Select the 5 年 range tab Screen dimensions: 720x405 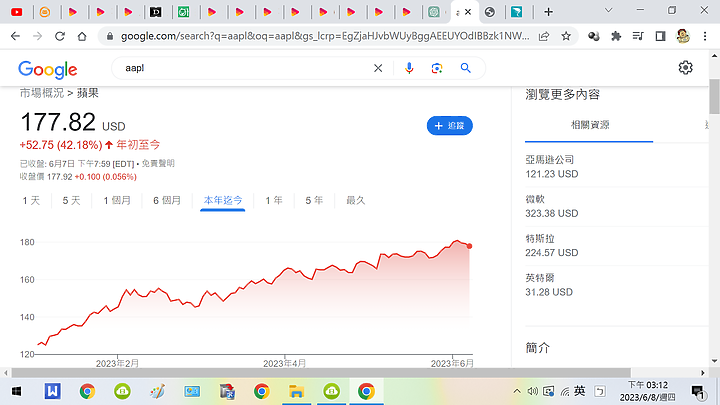(314, 201)
